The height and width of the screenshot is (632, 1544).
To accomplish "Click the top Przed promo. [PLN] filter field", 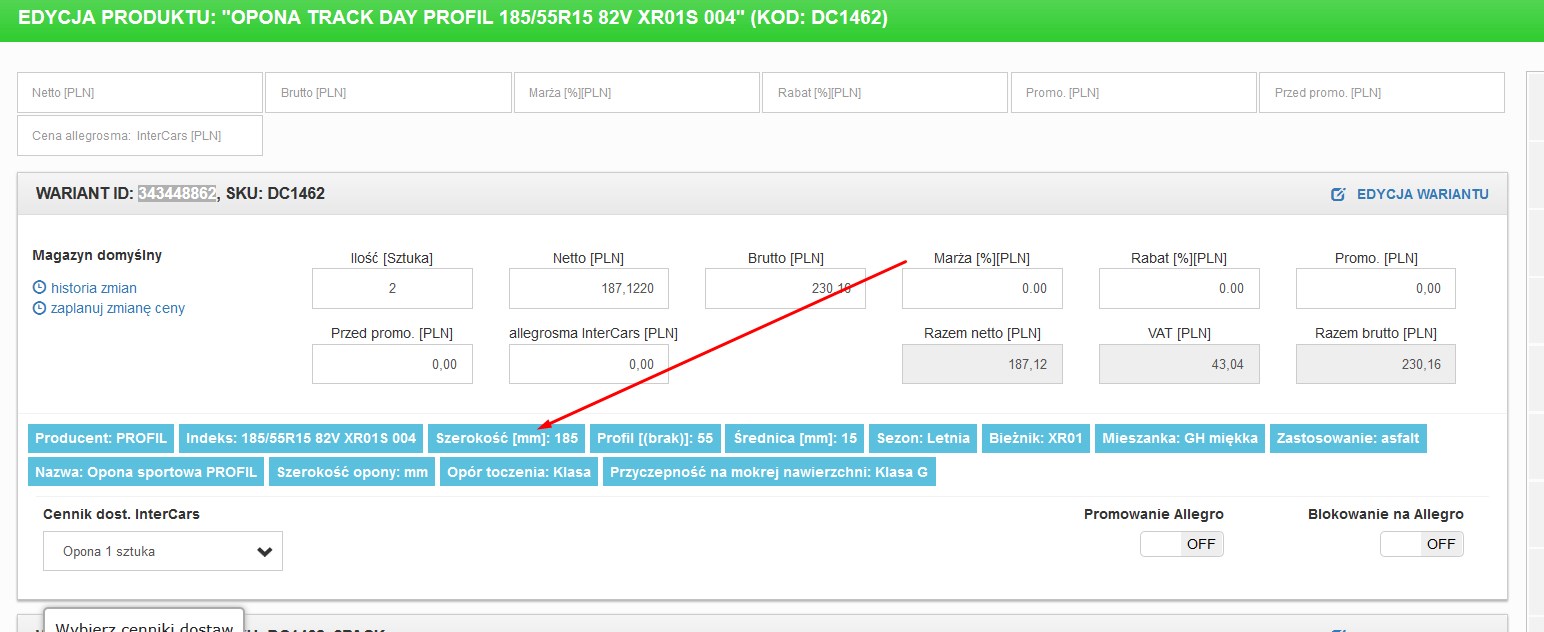I will (x=1381, y=93).
